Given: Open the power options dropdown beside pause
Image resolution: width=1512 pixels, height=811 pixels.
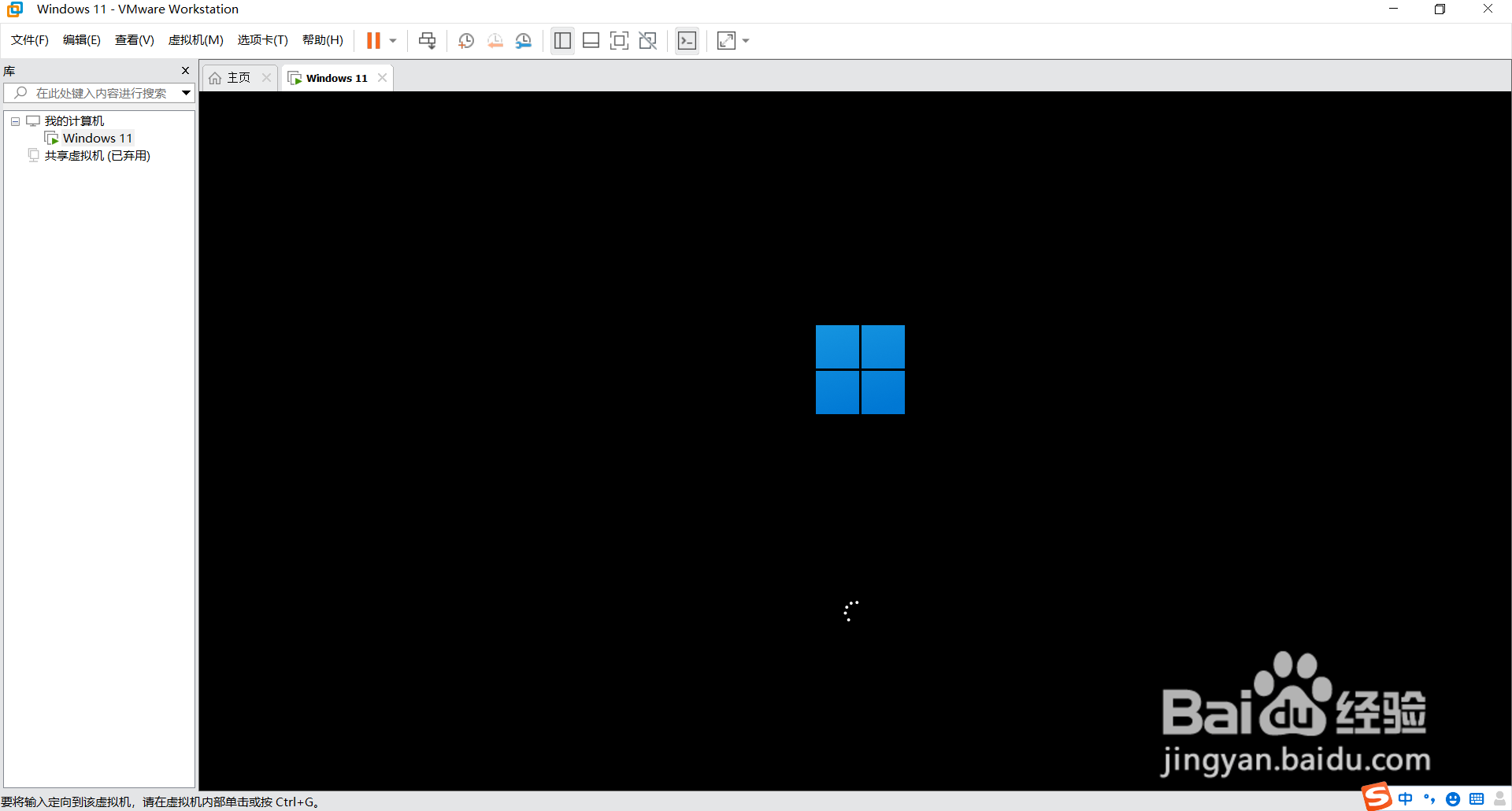Looking at the screenshot, I should coord(393,41).
